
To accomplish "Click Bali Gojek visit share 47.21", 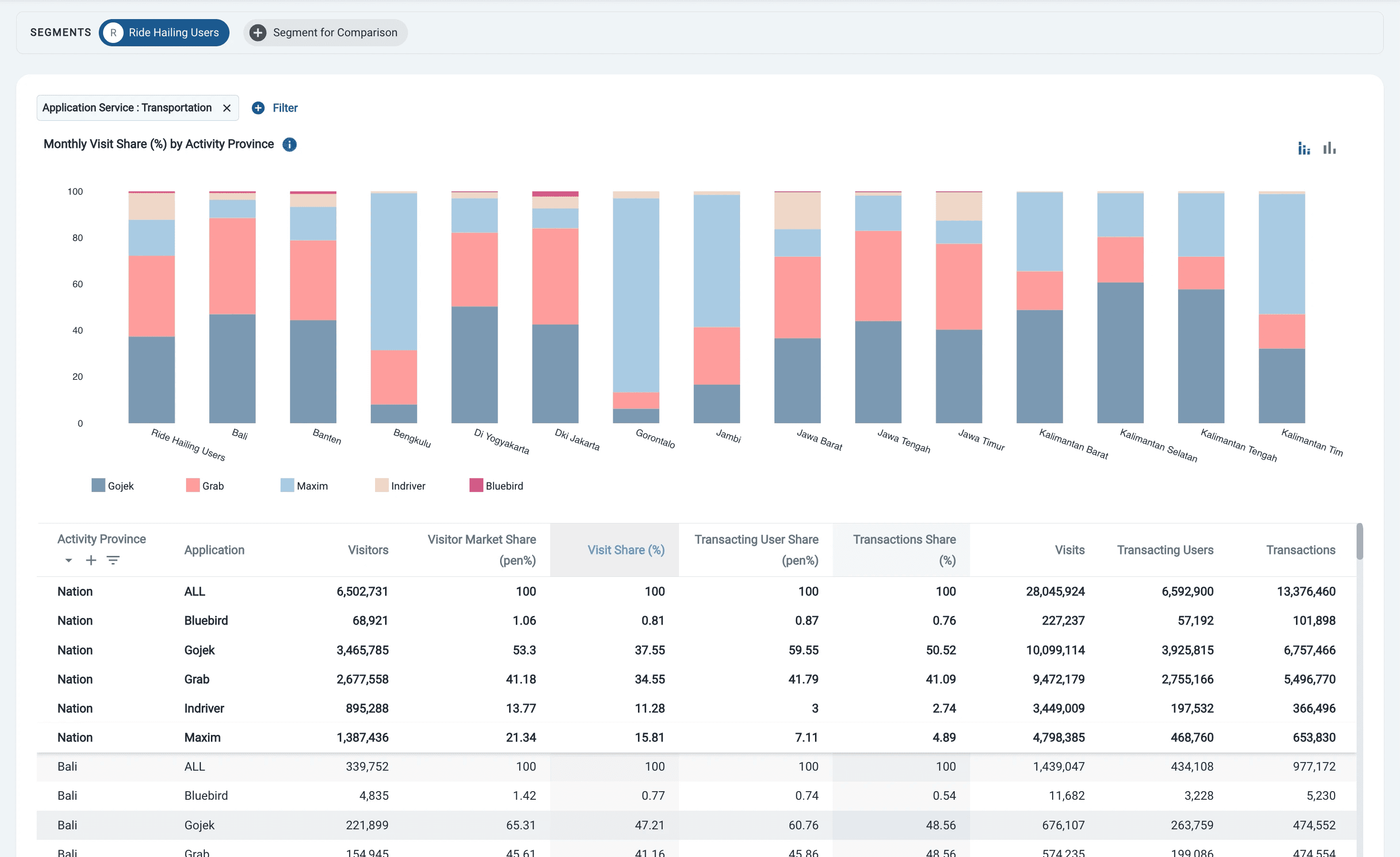I will [x=649, y=825].
